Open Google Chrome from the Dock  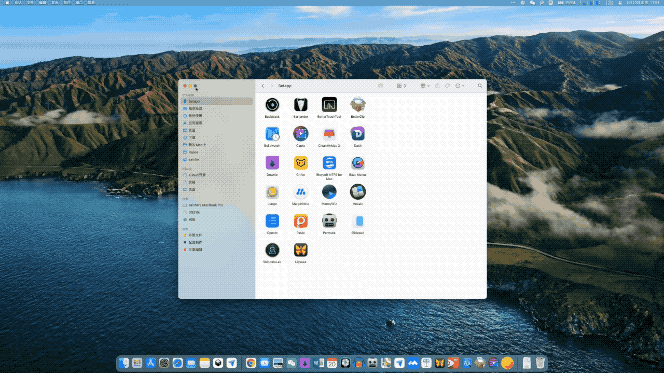click(x=251, y=363)
